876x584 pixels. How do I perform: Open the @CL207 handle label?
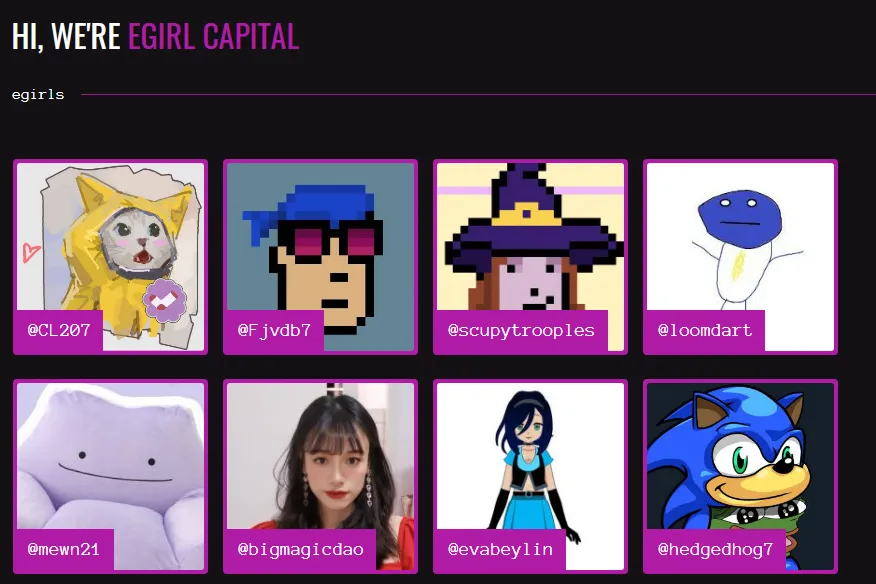click(x=59, y=330)
